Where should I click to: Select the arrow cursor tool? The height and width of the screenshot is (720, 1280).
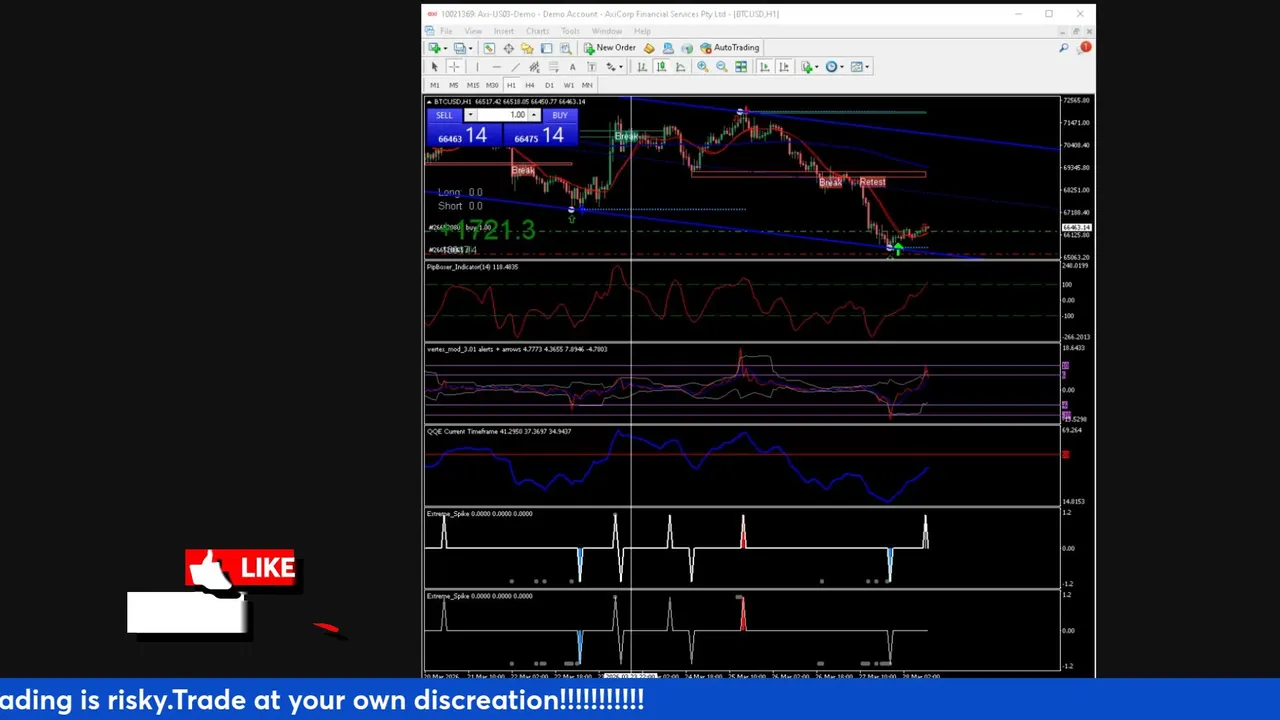(x=434, y=67)
